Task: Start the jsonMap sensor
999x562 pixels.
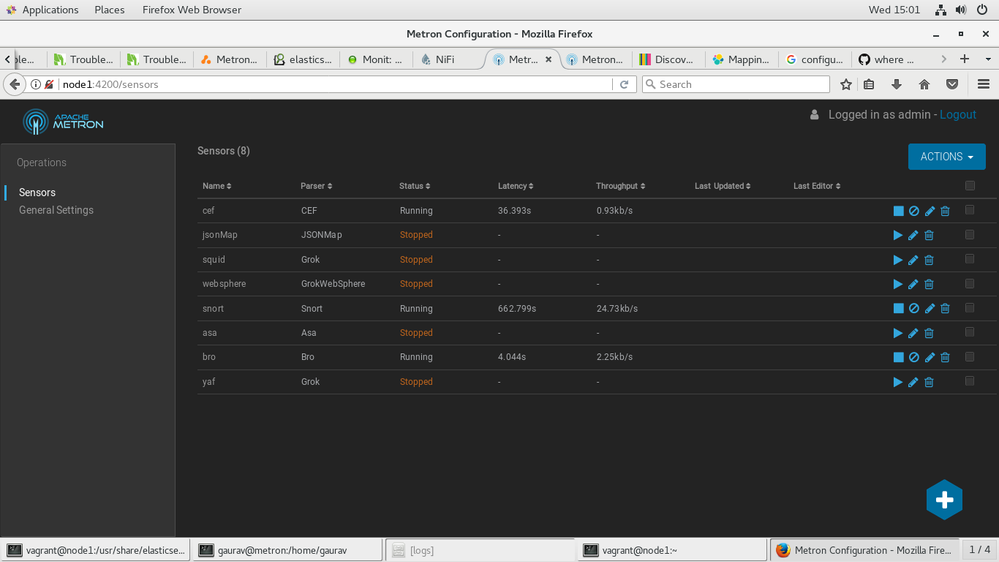Action: [898, 235]
